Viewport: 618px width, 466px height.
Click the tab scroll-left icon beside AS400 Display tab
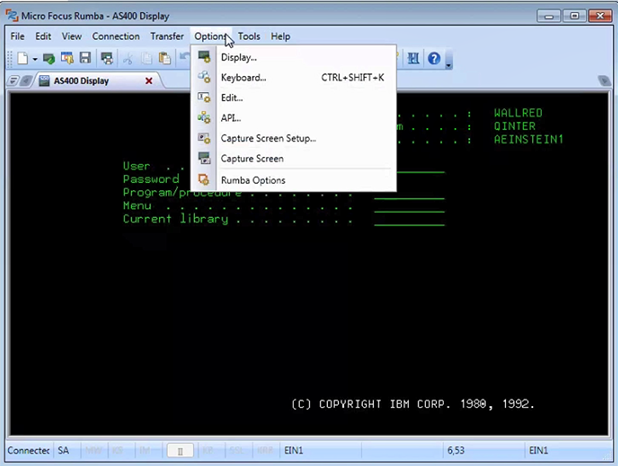[26, 81]
